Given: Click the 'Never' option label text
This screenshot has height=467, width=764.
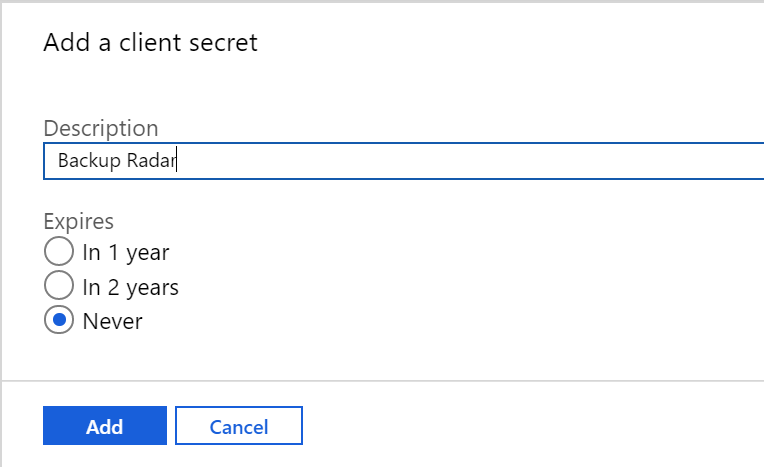Looking at the screenshot, I should point(112,322).
